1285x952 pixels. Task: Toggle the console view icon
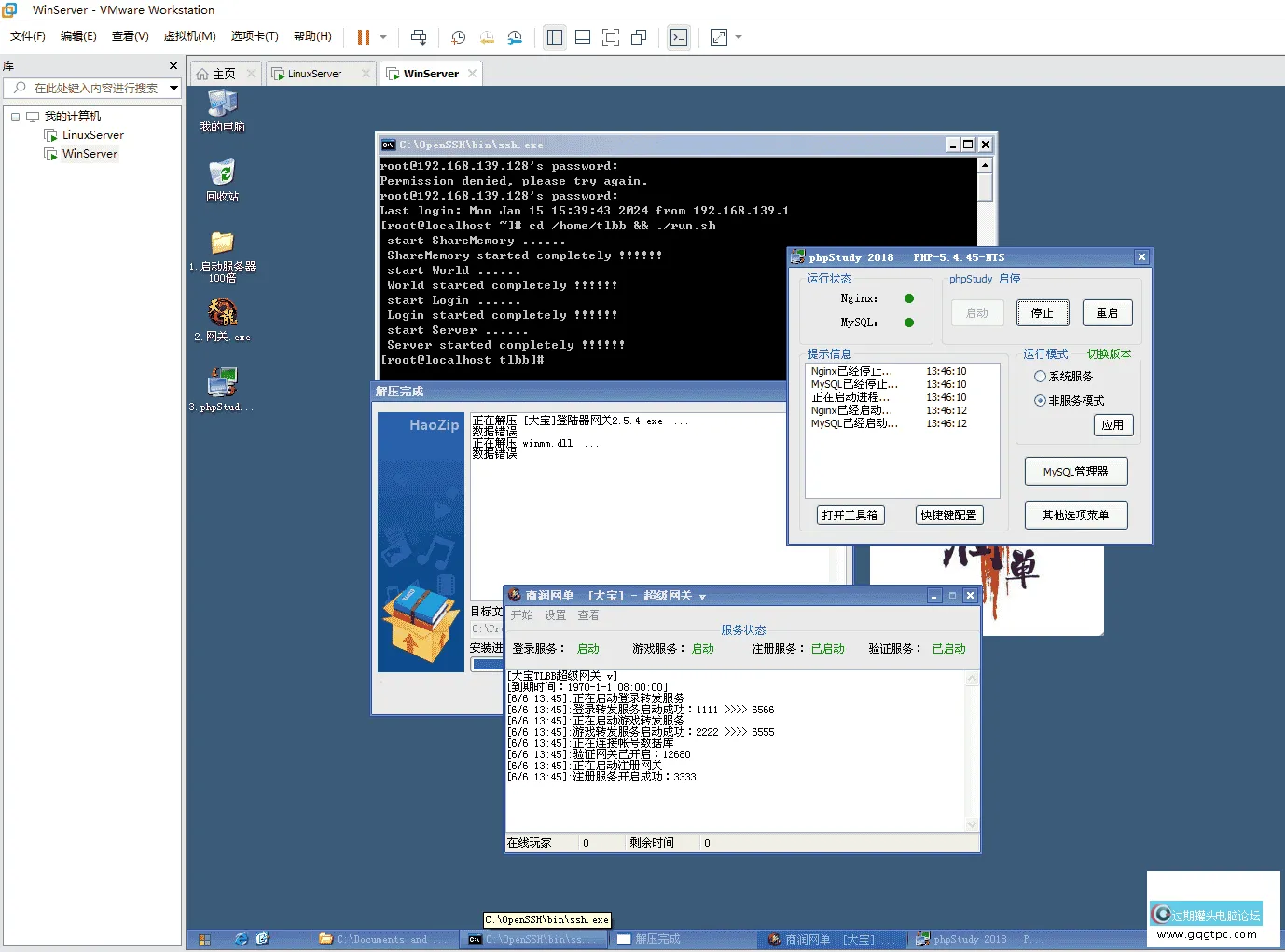pyautogui.click(x=679, y=37)
